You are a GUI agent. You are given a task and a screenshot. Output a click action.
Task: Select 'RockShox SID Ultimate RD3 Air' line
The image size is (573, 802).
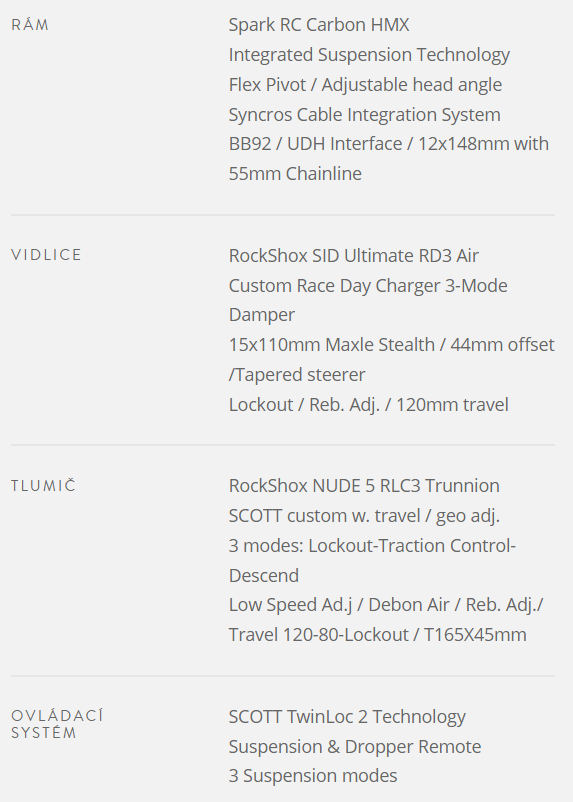(x=354, y=255)
